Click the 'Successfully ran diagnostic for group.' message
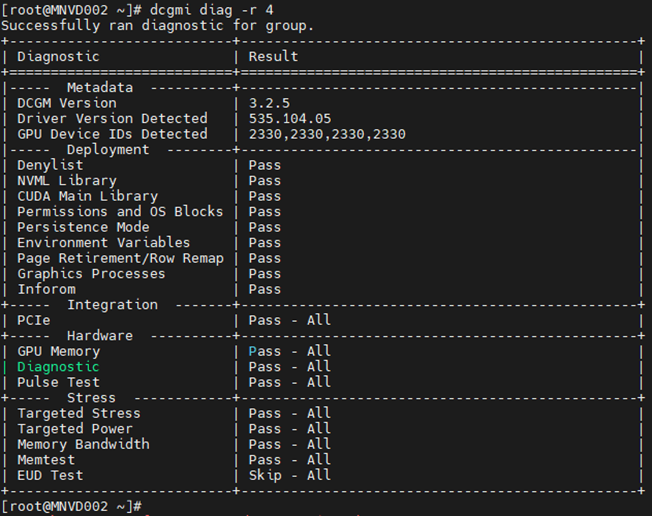652x516 pixels. click(x=157, y=25)
